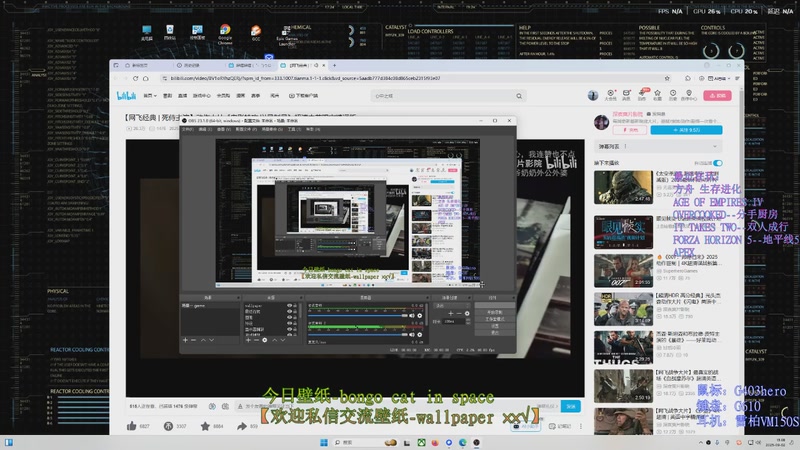Click the transition duration stepper arrows
Screen dimensions: 800x450
pyautogui.click(x=467, y=321)
